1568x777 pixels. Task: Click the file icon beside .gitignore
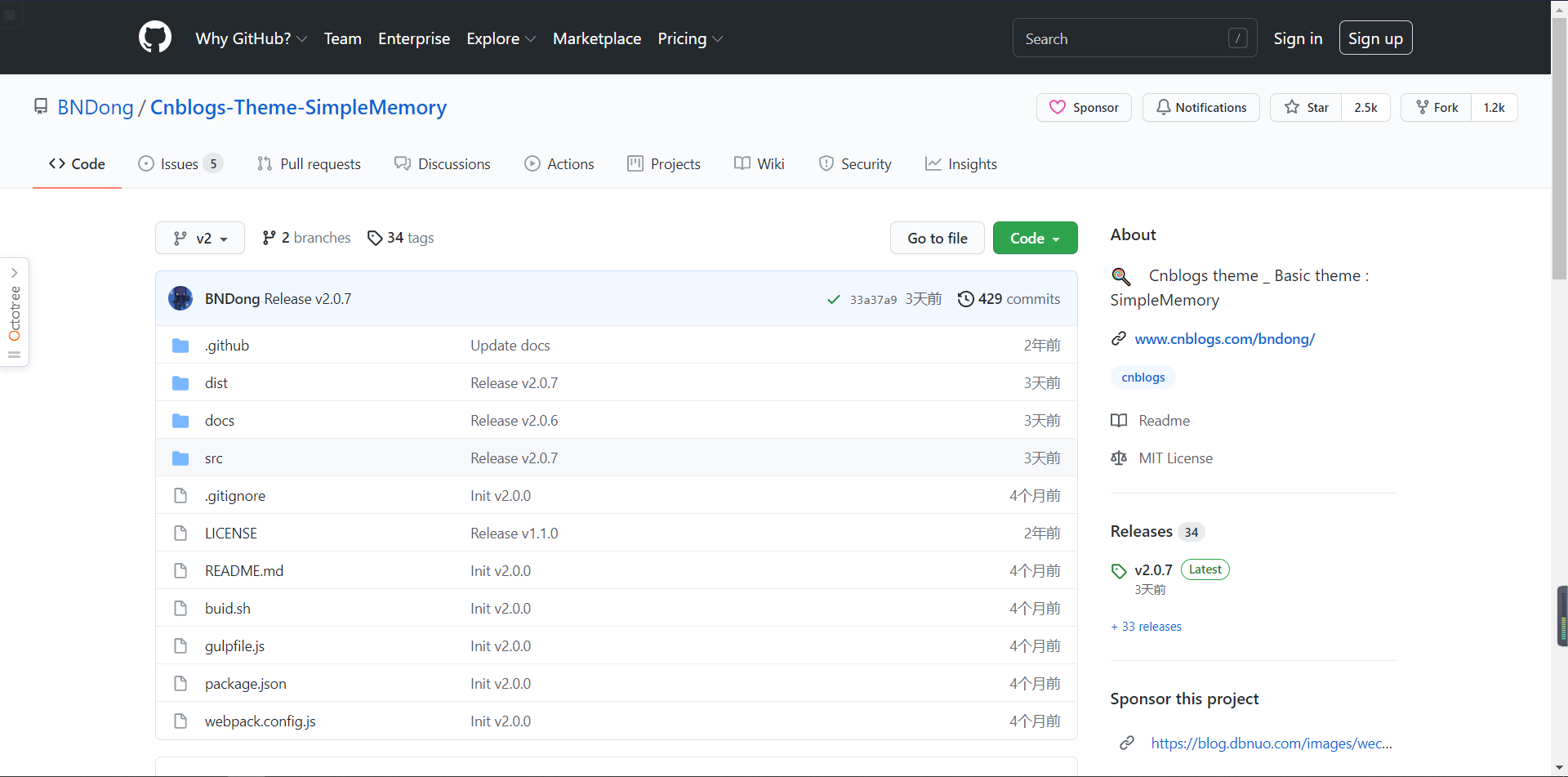point(180,496)
